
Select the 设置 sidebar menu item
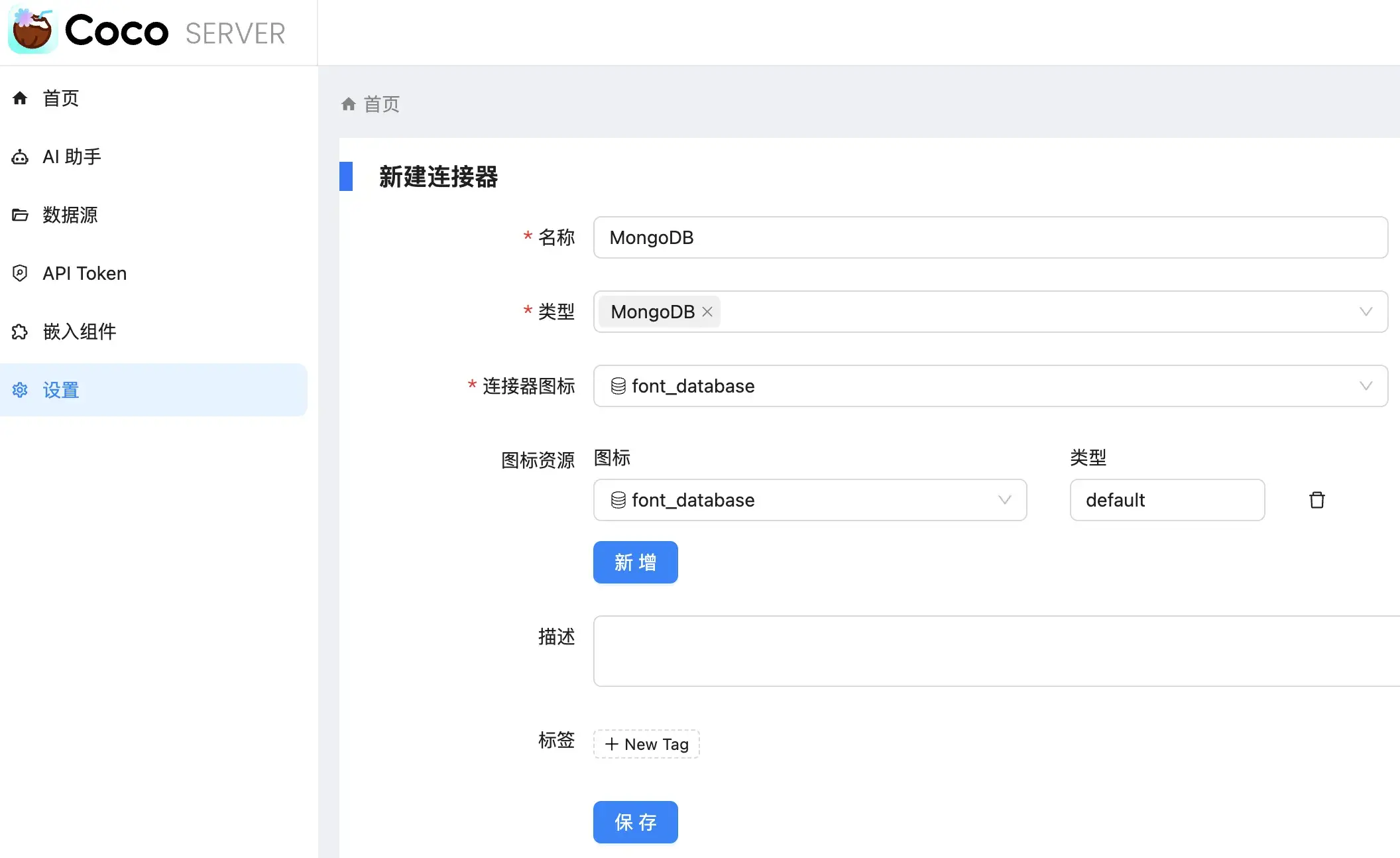coord(60,390)
